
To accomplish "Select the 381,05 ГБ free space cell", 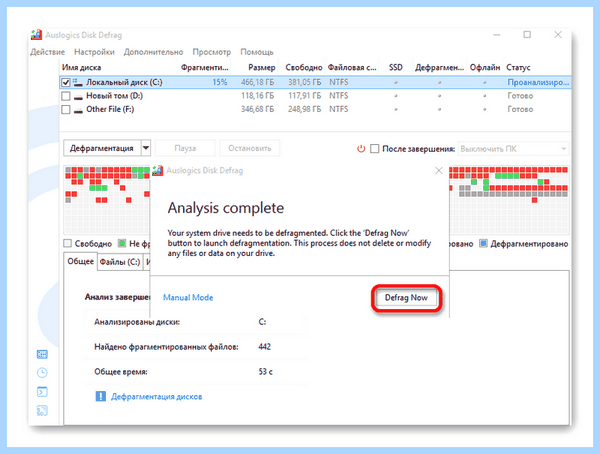I will (305, 82).
